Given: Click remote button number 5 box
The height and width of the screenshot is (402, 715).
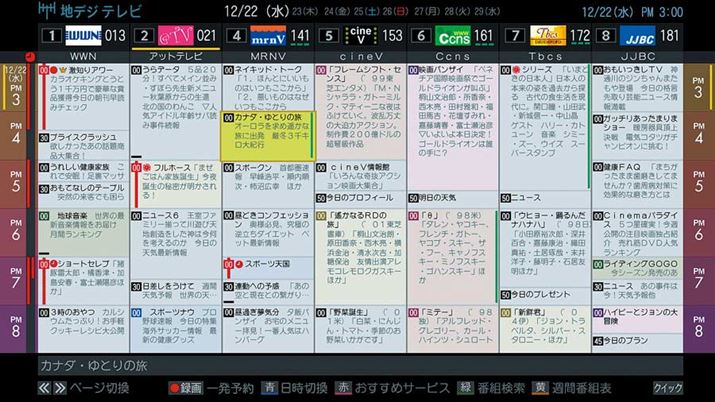Looking at the screenshot, I should coord(329,36).
